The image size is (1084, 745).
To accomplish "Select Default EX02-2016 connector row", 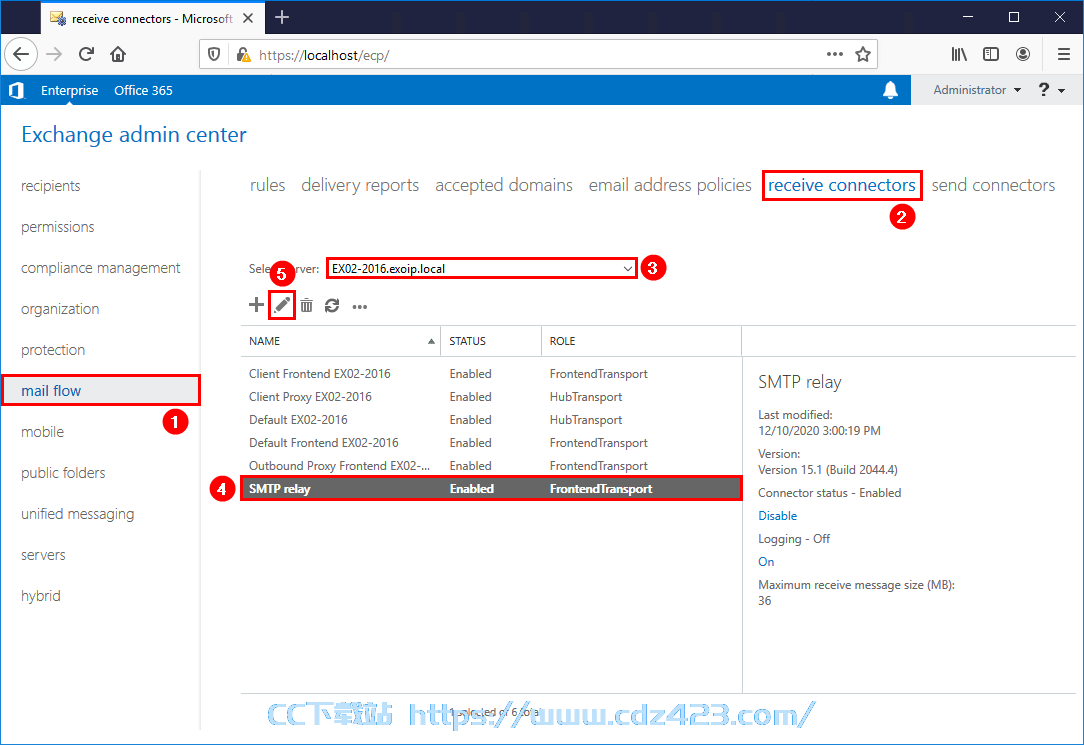I will click(491, 419).
